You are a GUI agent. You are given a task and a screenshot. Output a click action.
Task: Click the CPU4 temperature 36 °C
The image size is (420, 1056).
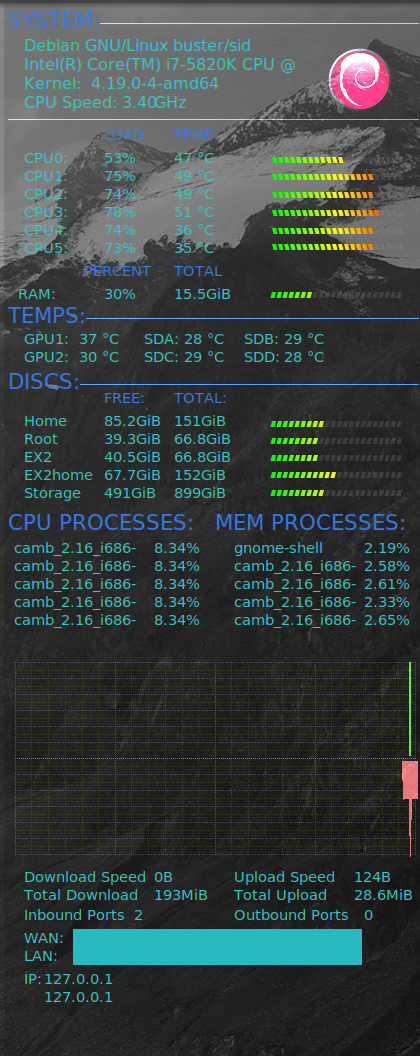tap(194, 230)
